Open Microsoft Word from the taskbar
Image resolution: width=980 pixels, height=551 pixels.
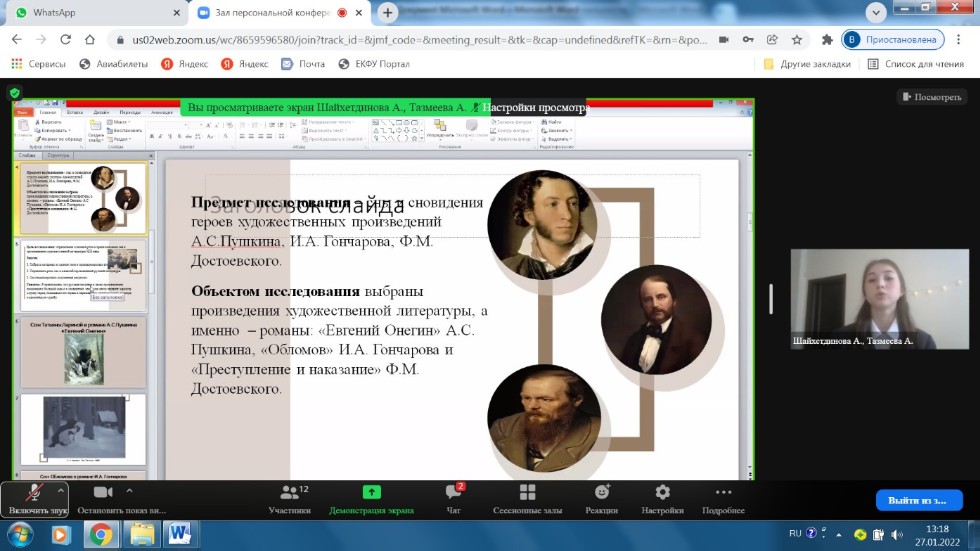pyautogui.click(x=180, y=535)
